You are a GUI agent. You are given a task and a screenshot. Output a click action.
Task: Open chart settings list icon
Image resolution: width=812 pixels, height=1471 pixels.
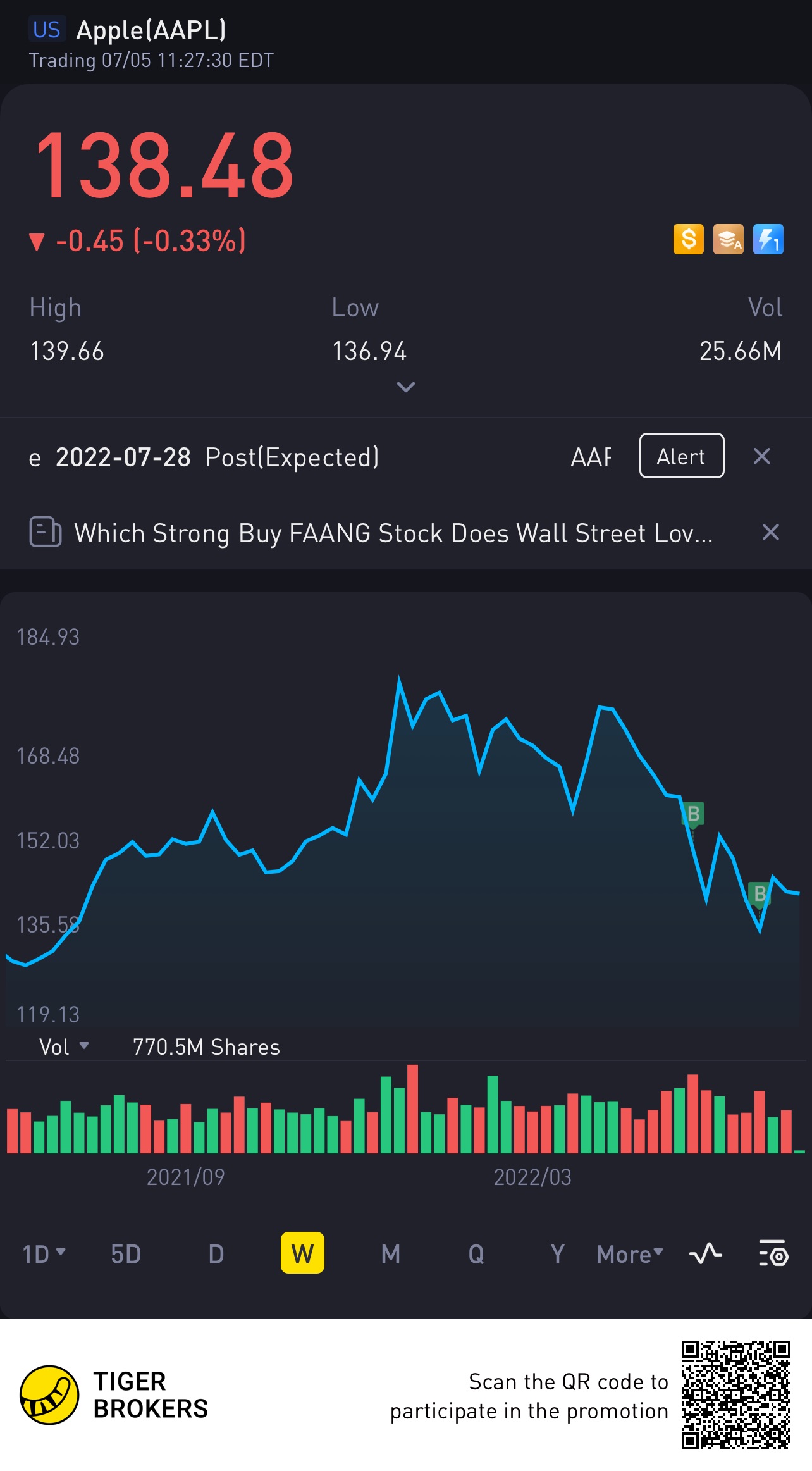pyautogui.click(x=773, y=1253)
